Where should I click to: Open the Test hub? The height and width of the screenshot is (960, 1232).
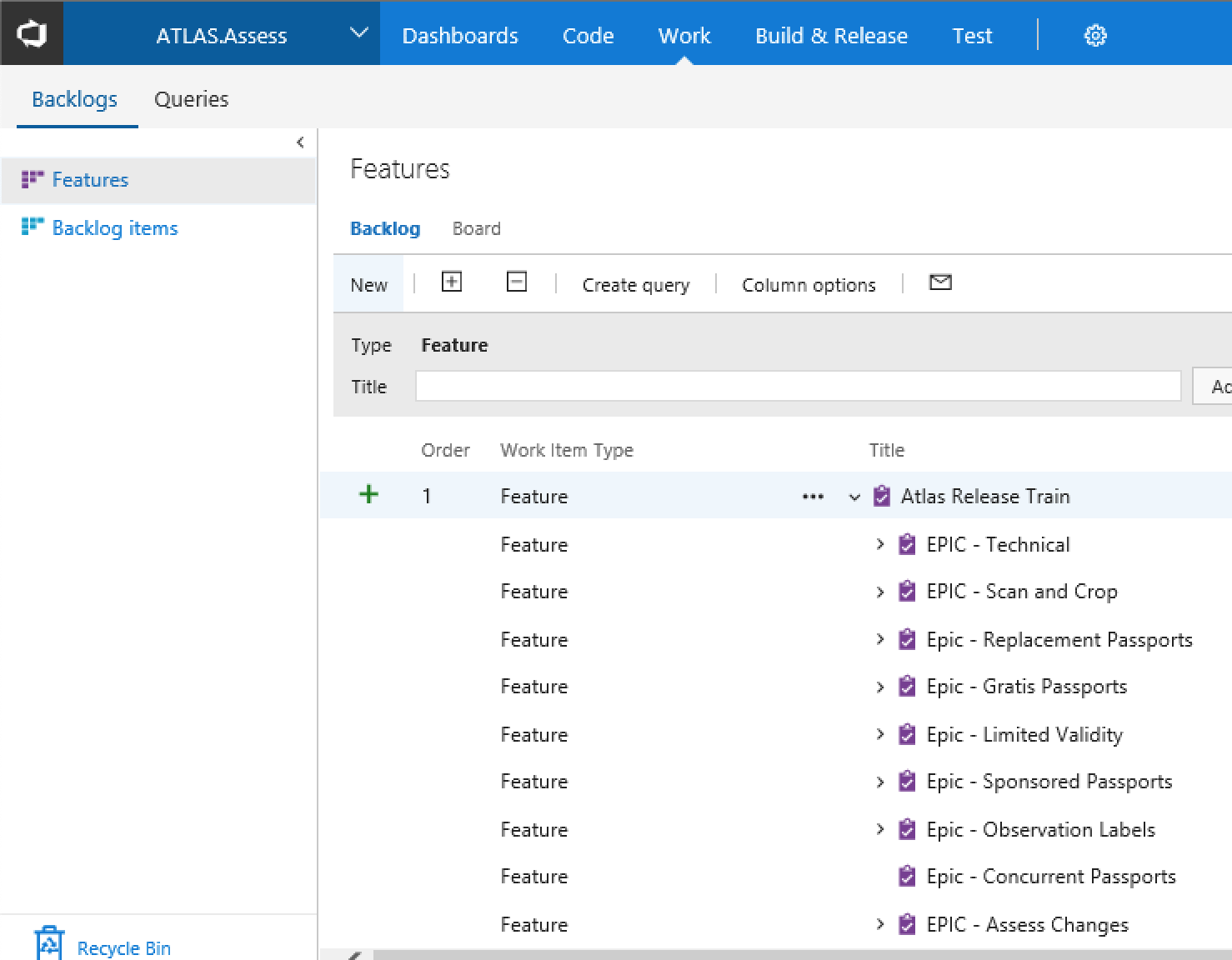972,36
